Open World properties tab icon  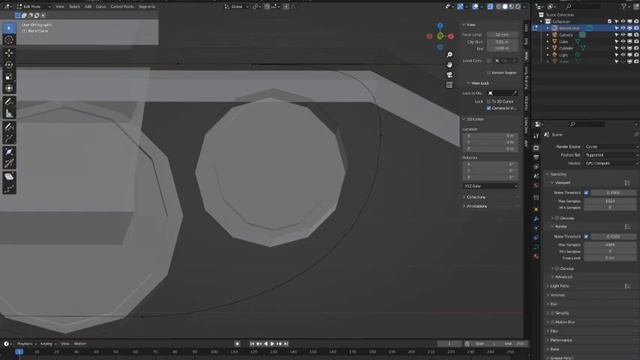coord(536,186)
